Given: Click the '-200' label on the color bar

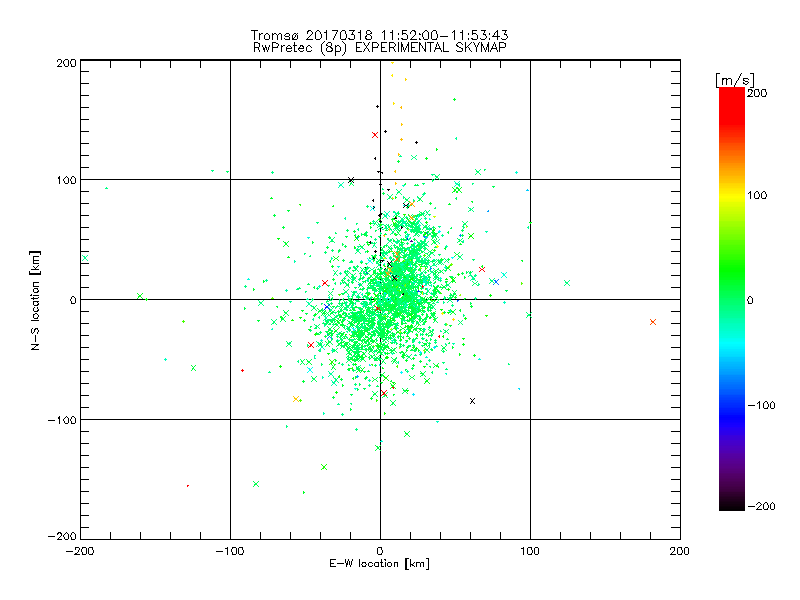Looking at the screenshot, I should tap(761, 506).
